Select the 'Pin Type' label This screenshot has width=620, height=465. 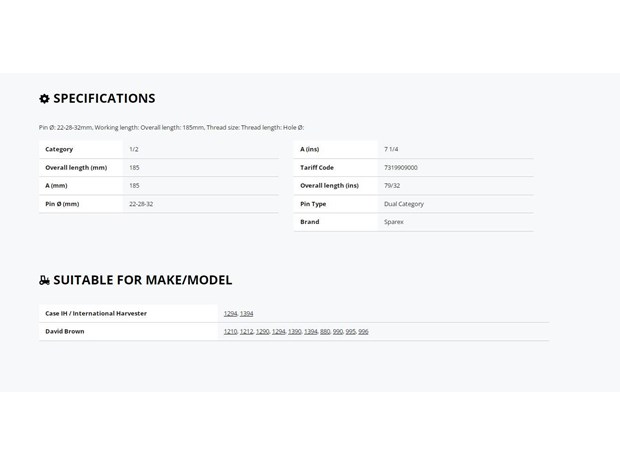tap(313, 204)
